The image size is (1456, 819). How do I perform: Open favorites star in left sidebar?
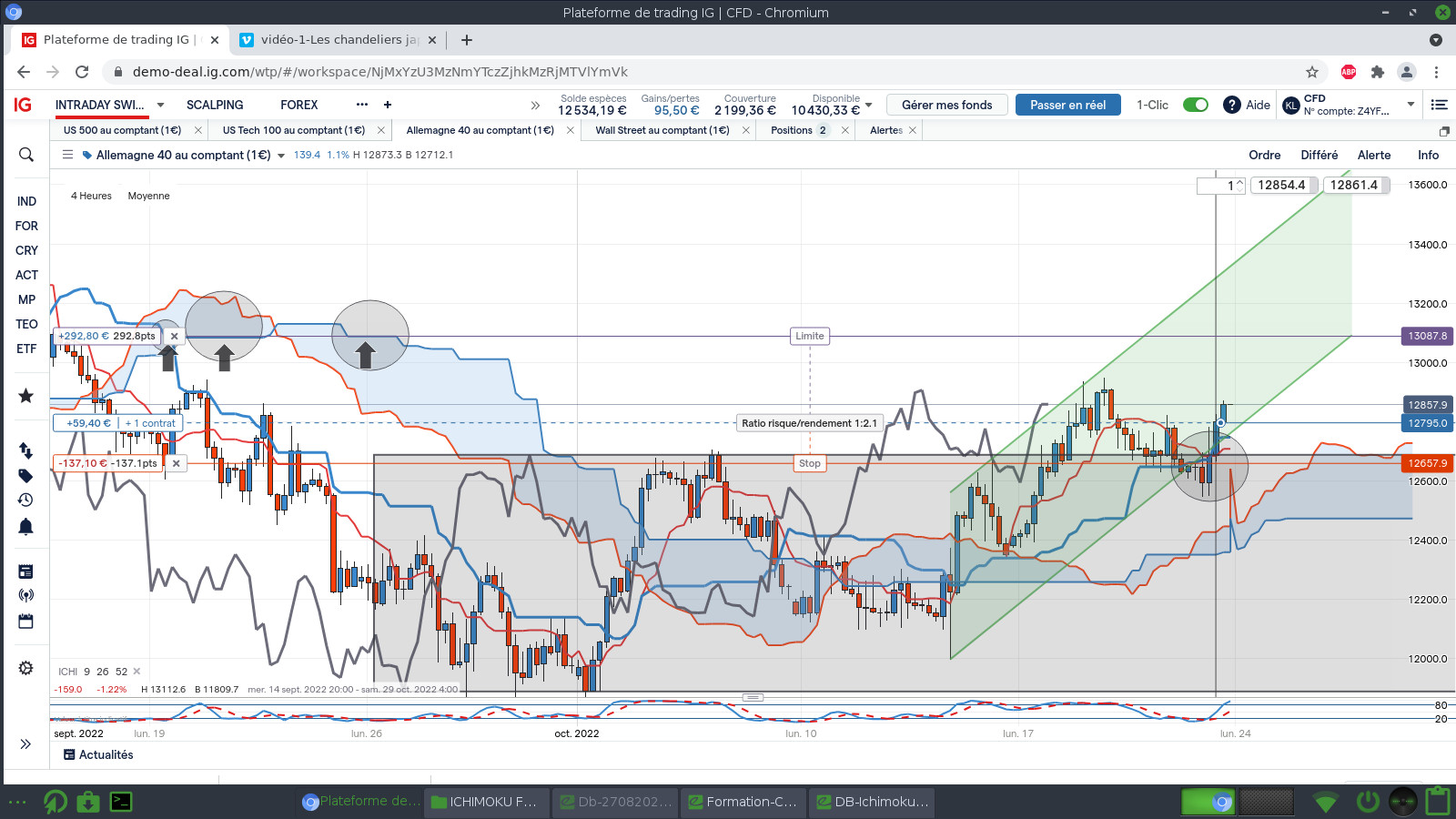point(26,396)
